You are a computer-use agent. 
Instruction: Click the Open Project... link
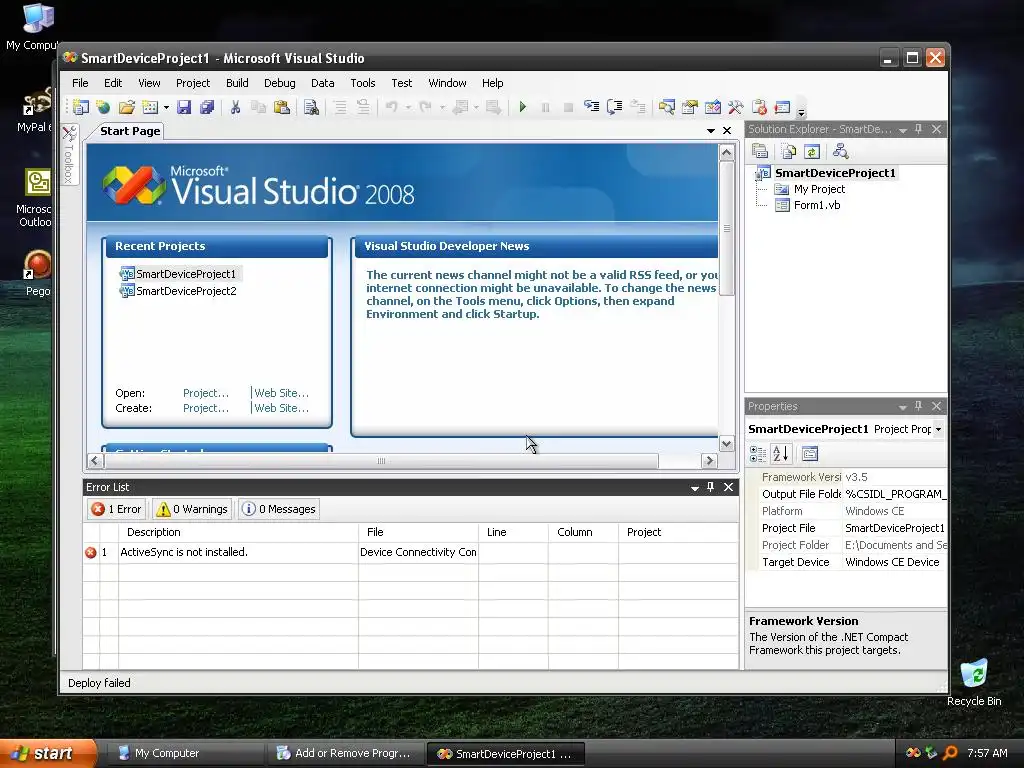(x=206, y=392)
